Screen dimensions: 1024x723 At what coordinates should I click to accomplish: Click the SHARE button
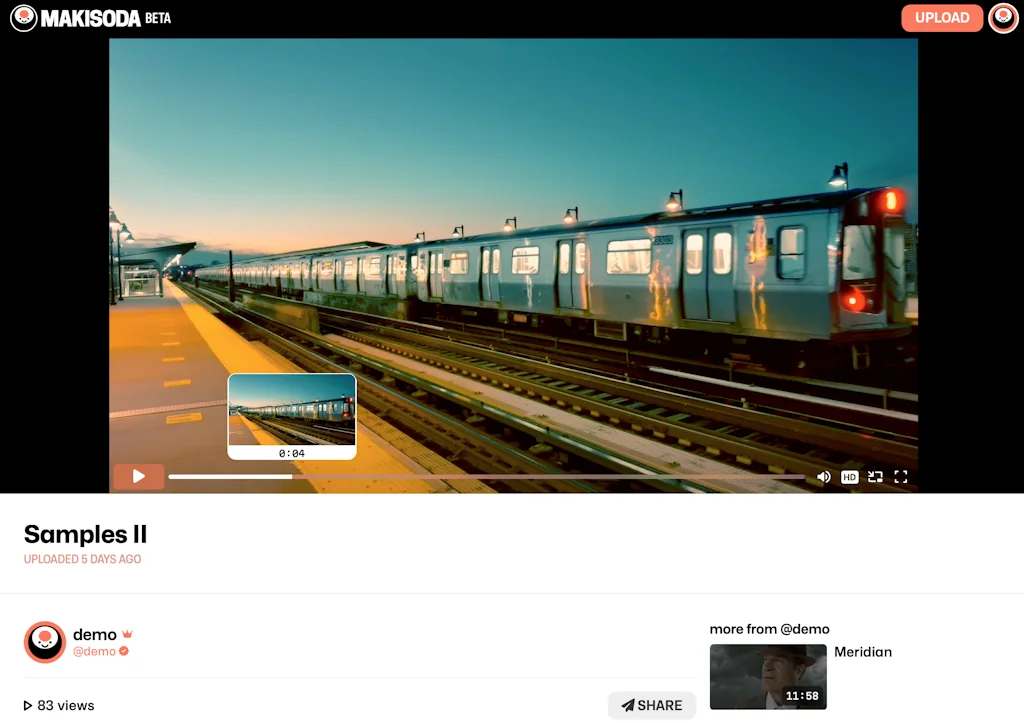(651, 705)
